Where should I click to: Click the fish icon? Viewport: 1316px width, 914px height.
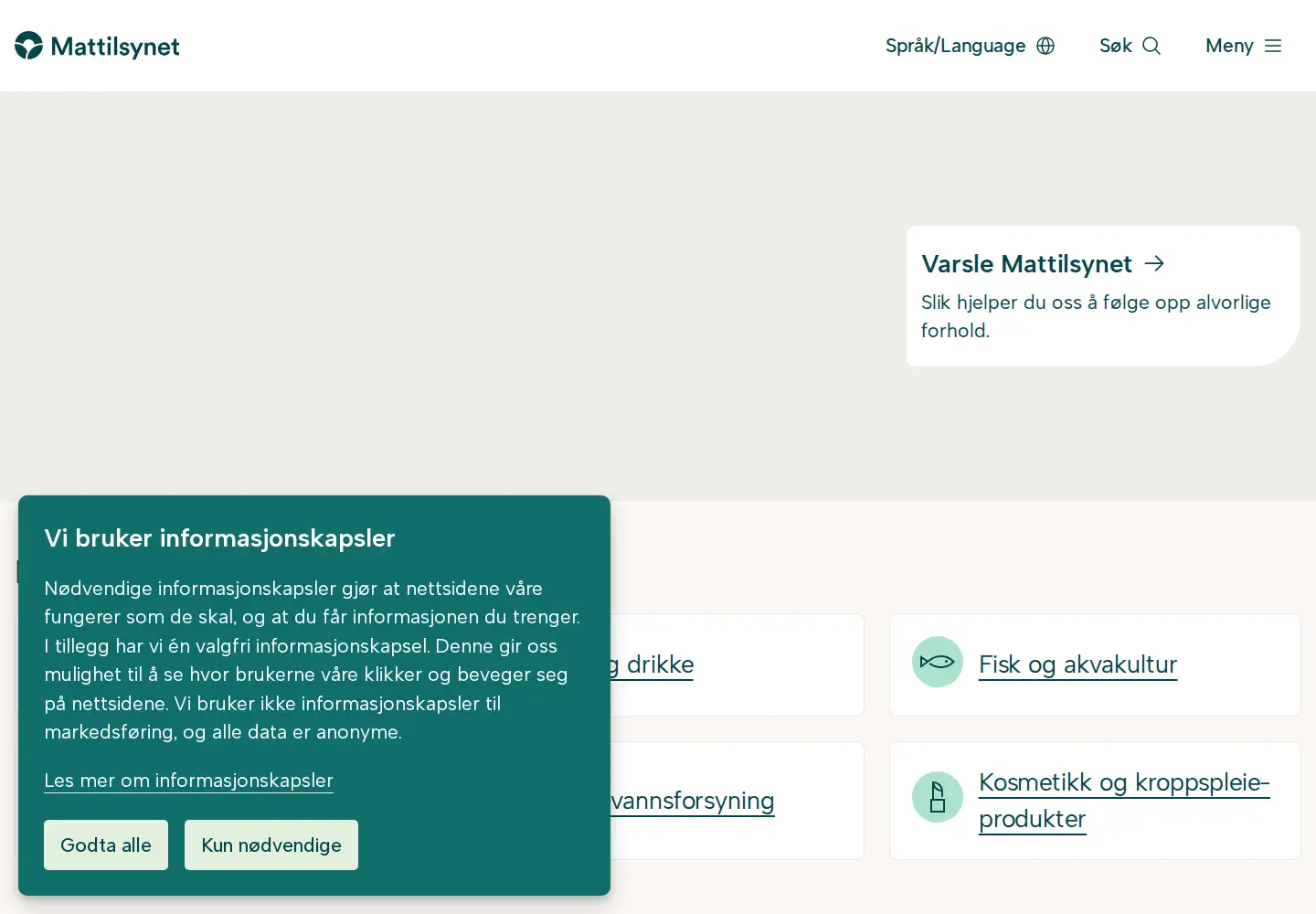(x=938, y=662)
